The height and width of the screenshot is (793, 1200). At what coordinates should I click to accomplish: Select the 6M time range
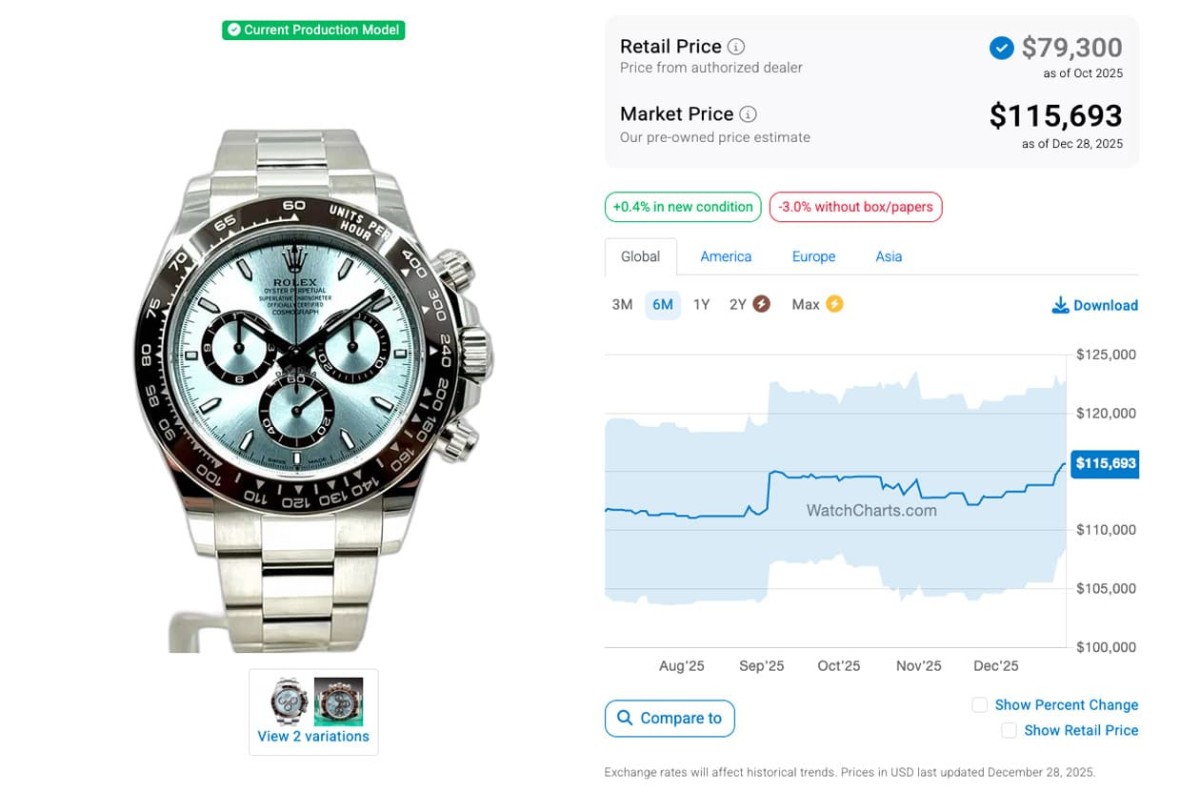662,305
